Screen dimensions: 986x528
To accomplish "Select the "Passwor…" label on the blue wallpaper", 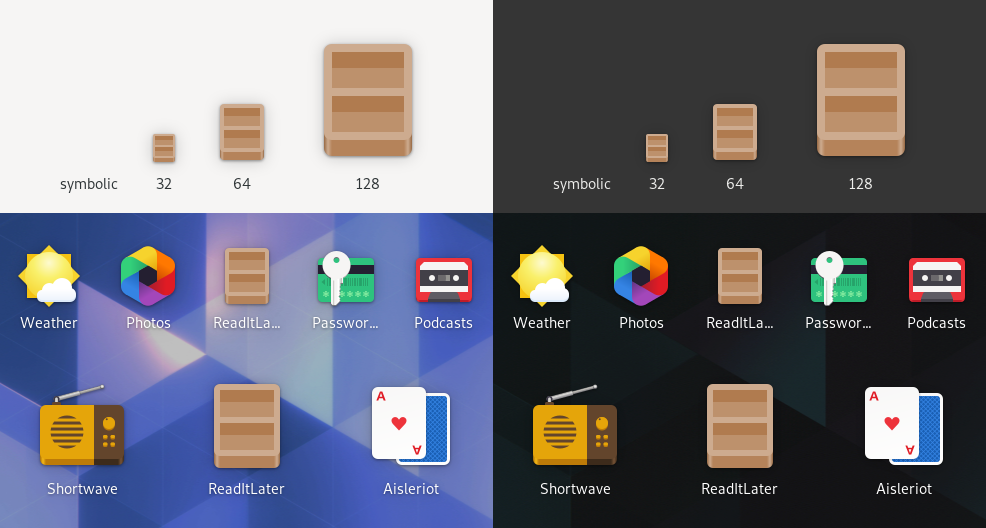I will point(345,323).
